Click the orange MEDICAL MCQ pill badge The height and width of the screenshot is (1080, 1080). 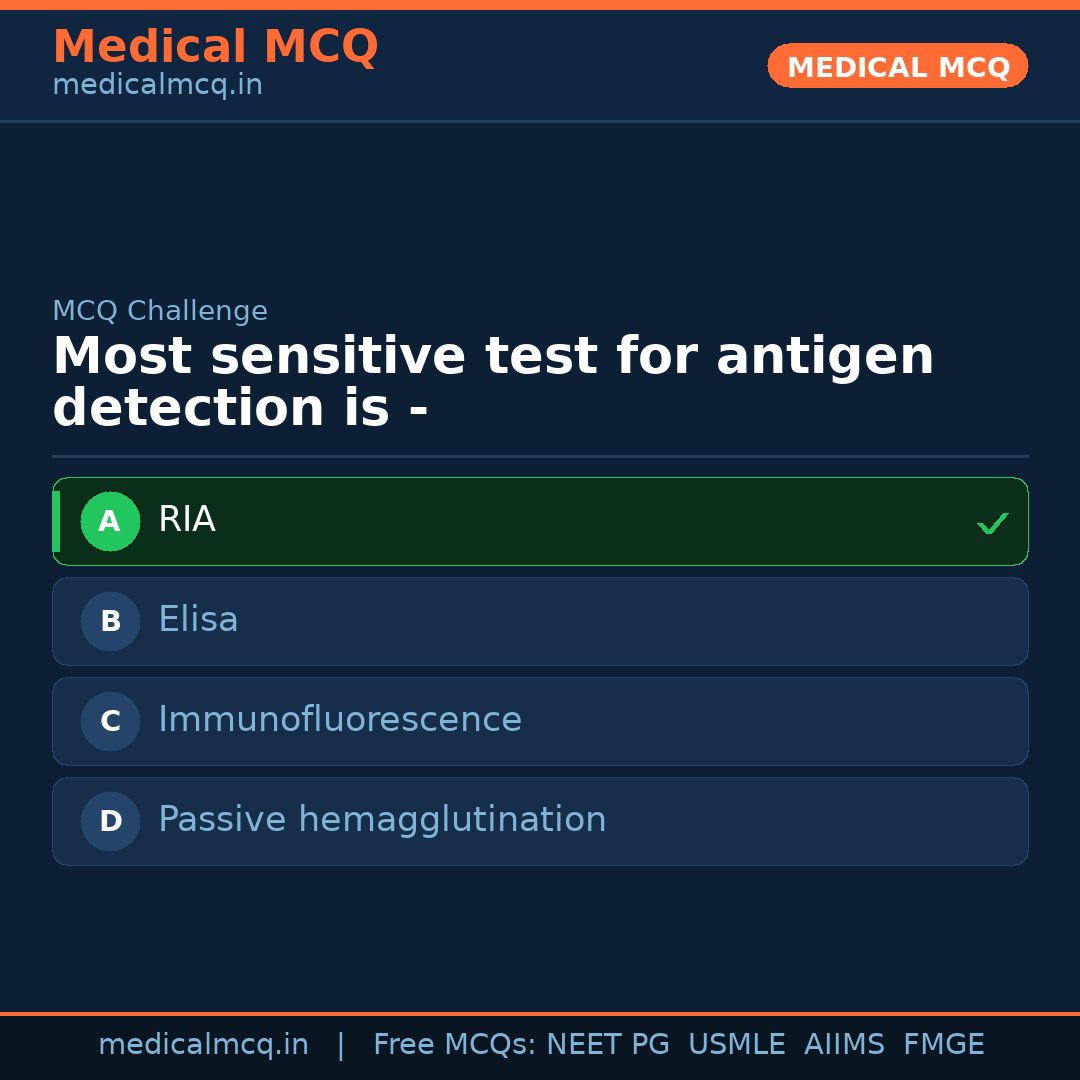(897, 66)
